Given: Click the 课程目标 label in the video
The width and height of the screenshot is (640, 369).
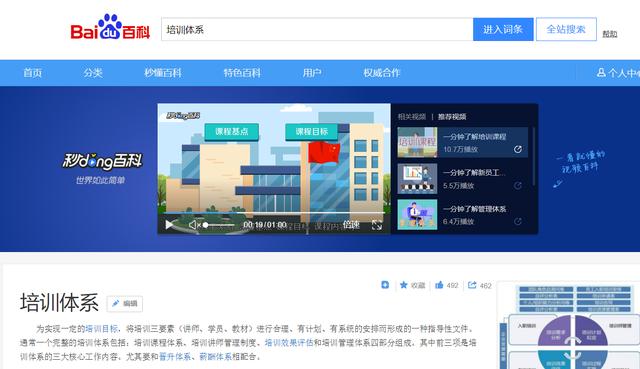Looking at the screenshot, I should [x=311, y=132].
